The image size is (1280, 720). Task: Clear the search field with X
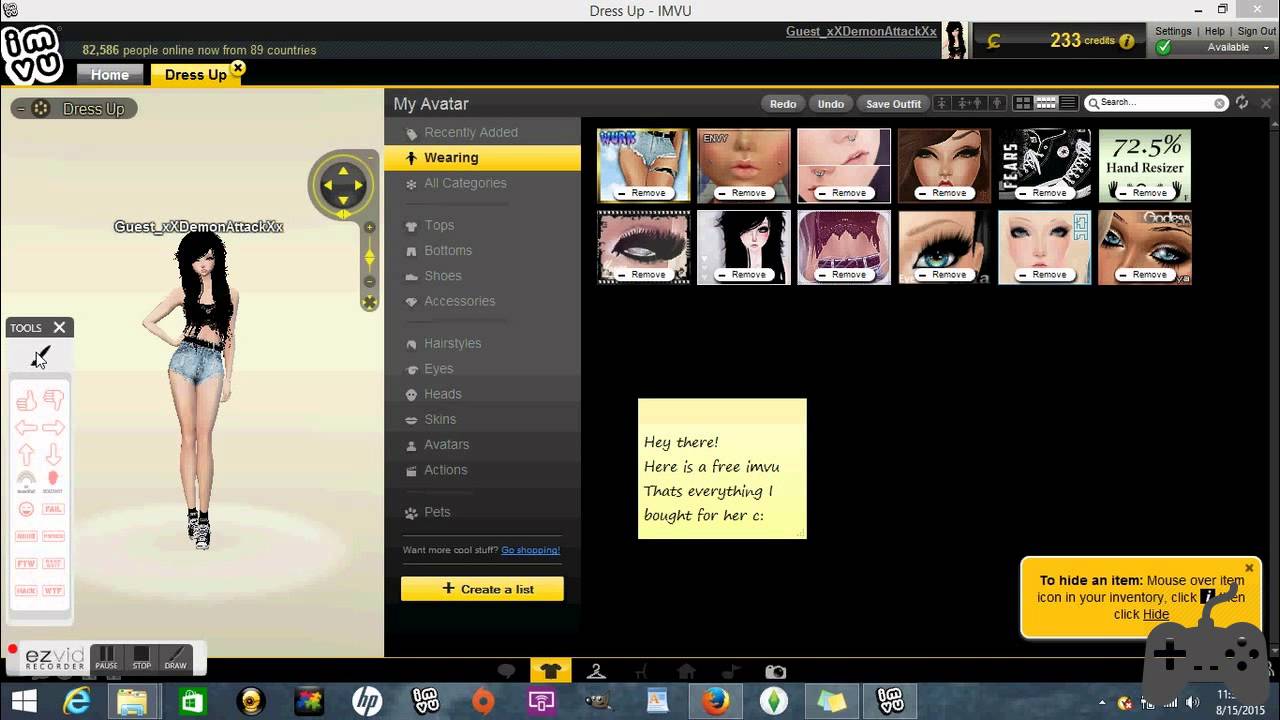click(x=1220, y=103)
